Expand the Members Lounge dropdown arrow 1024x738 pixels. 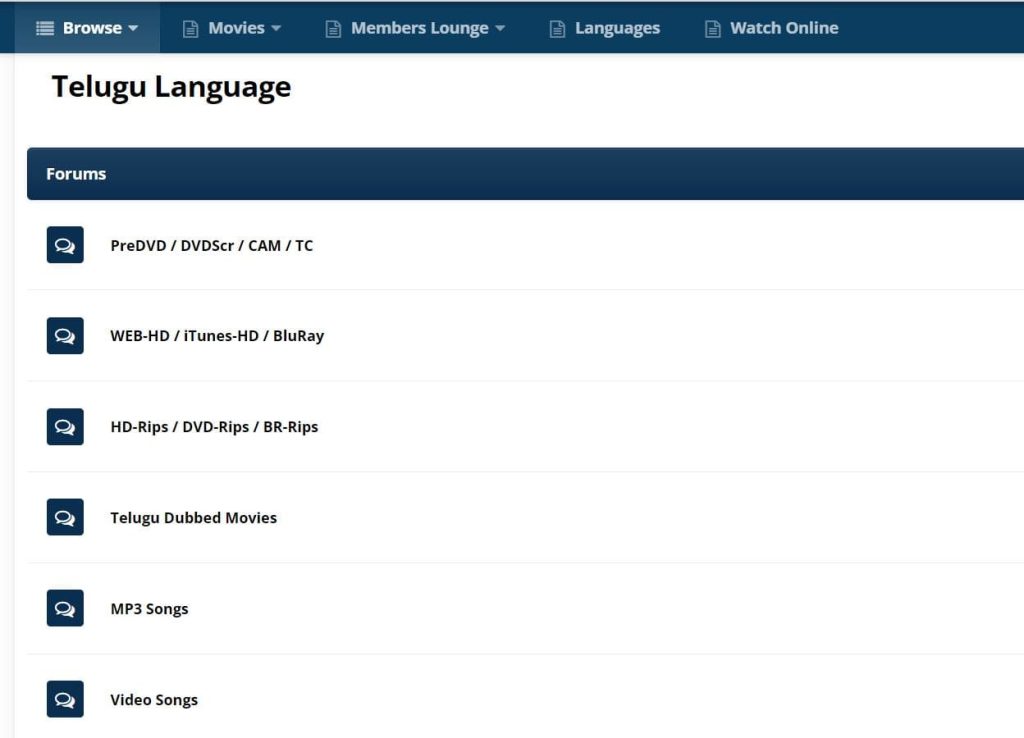click(500, 28)
